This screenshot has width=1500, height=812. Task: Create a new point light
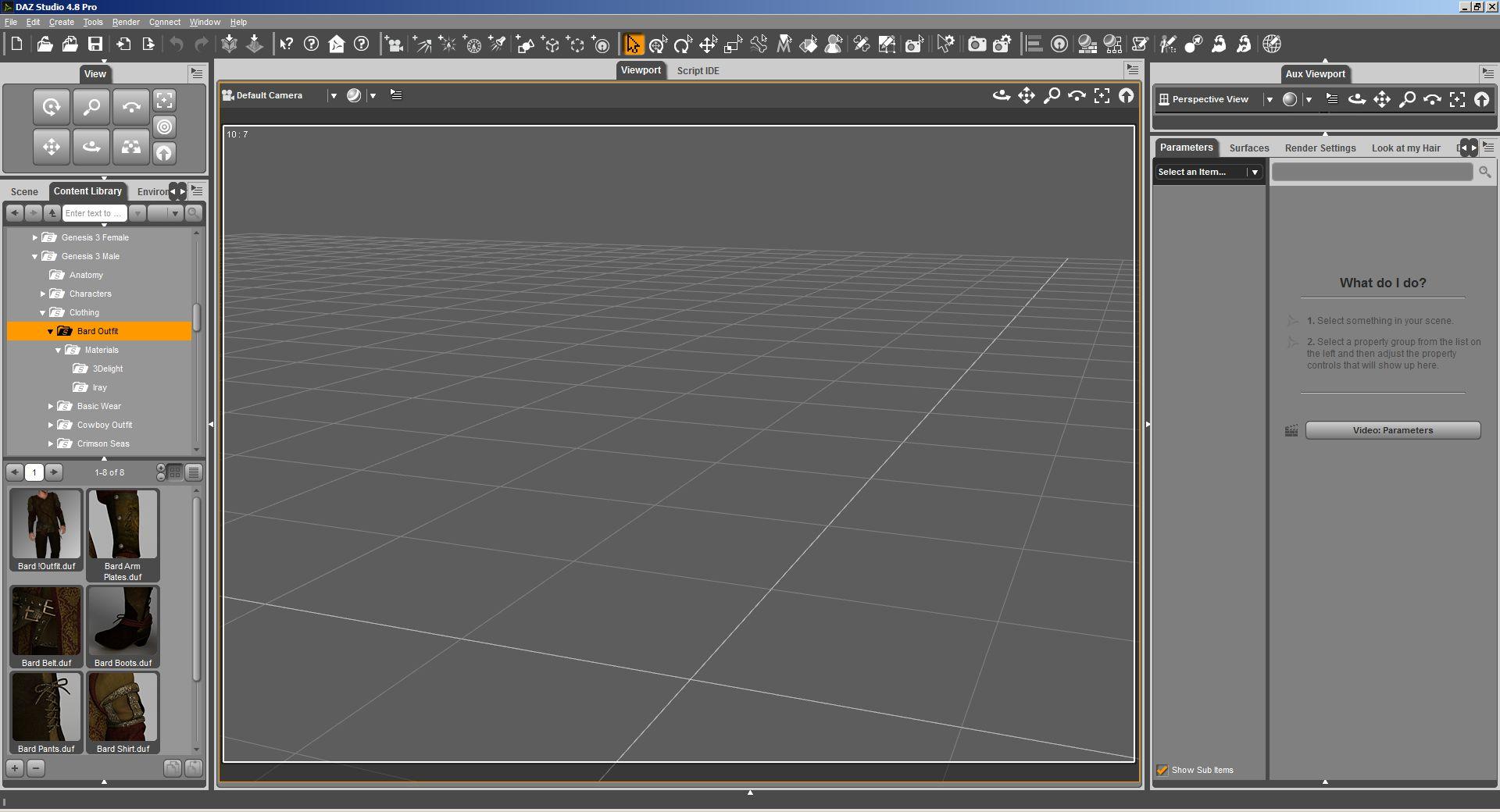pos(447,45)
